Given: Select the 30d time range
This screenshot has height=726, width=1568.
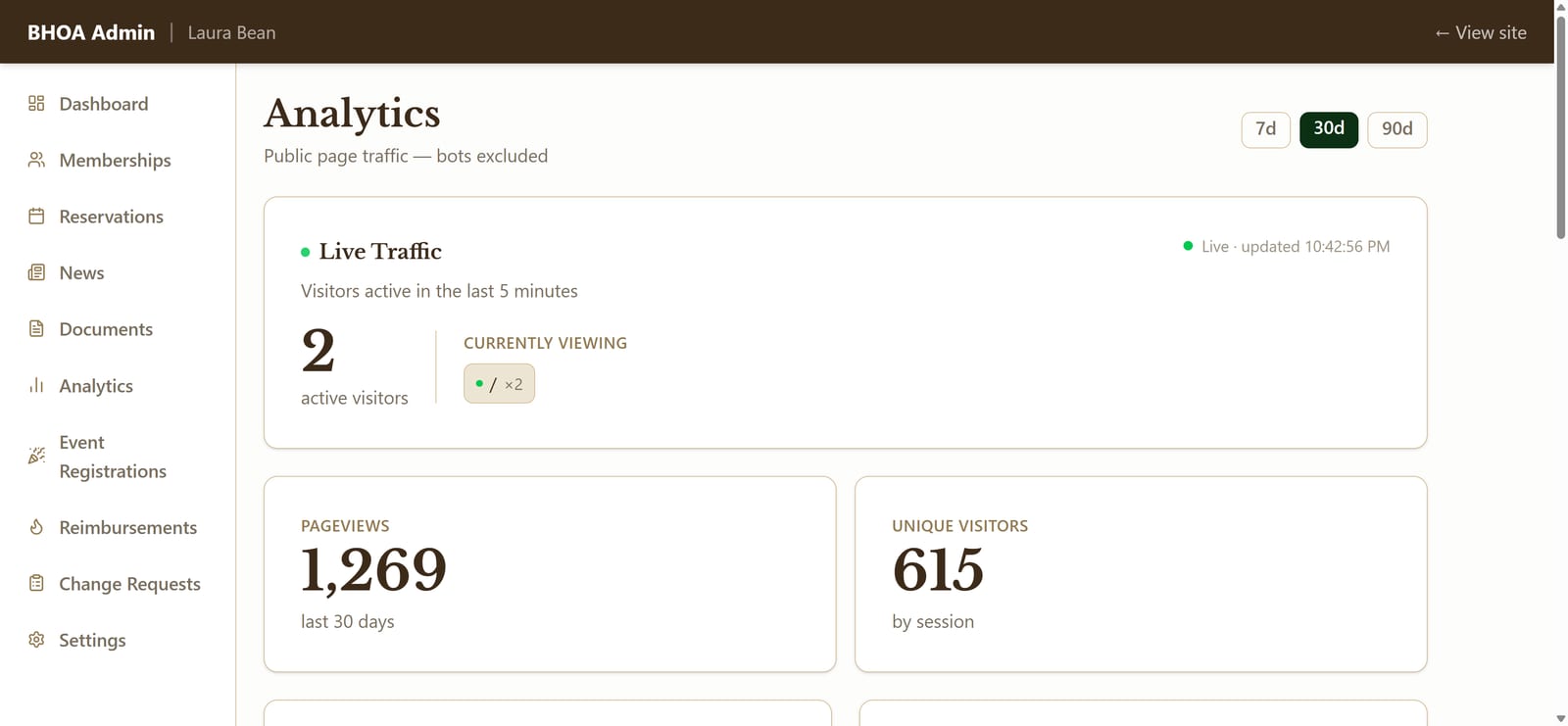Looking at the screenshot, I should (1329, 129).
